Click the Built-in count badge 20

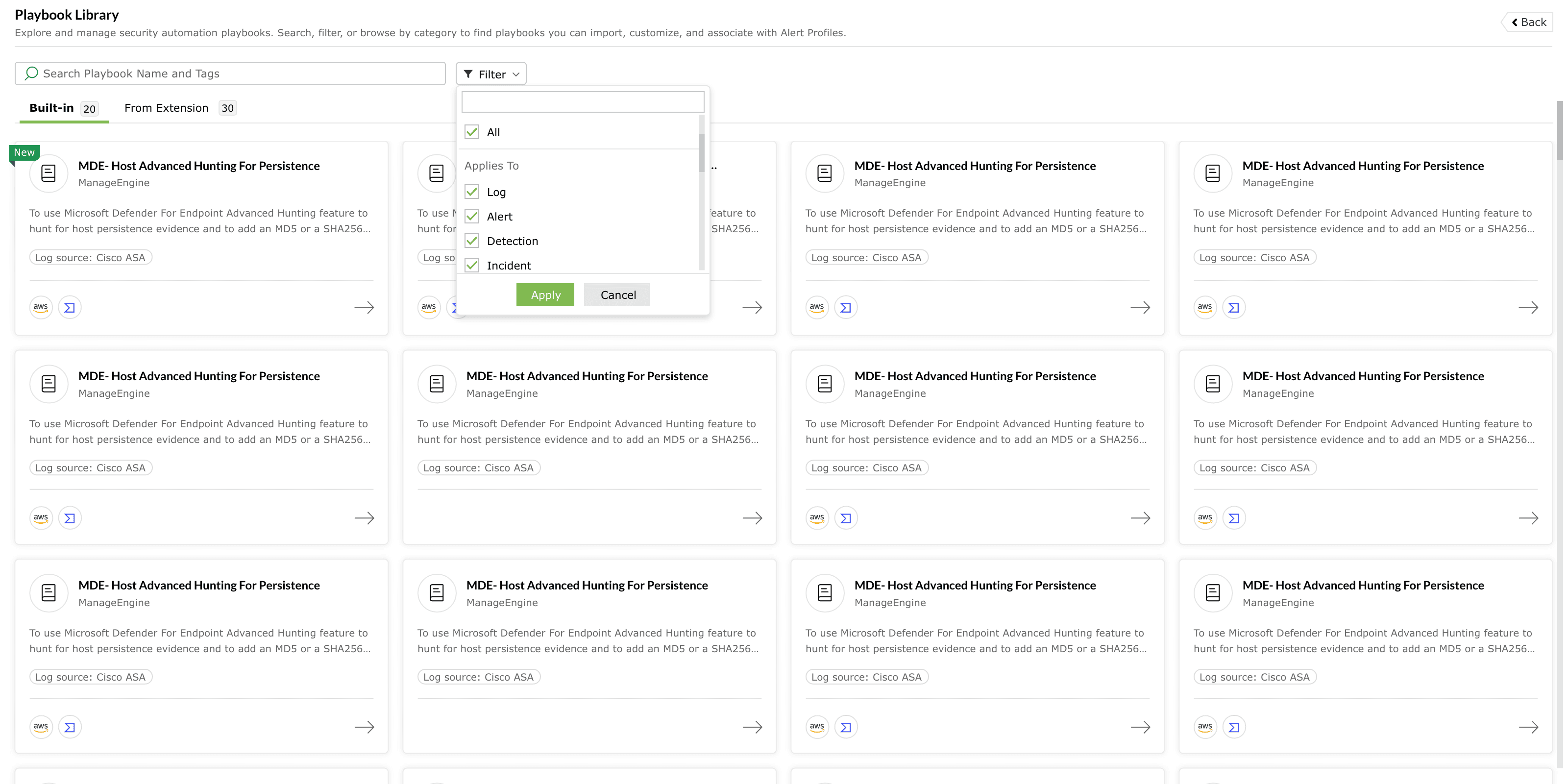[x=90, y=109]
